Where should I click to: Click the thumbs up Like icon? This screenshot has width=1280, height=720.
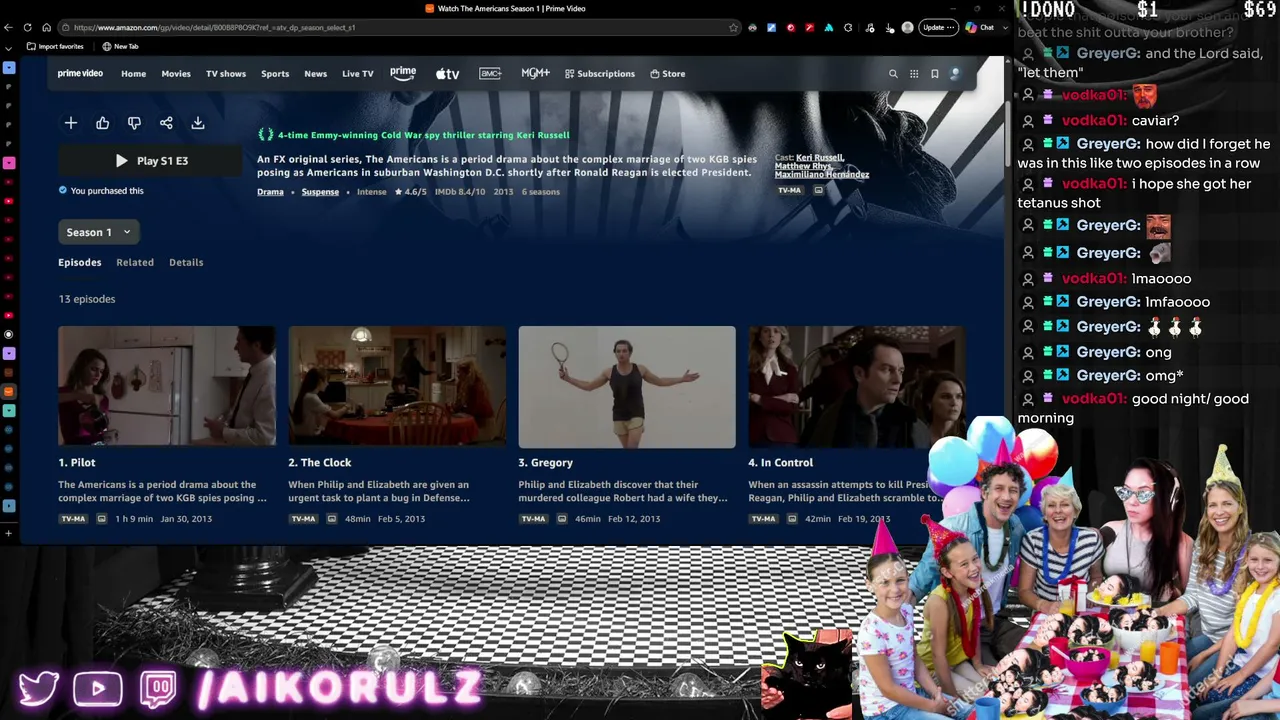(x=103, y=123)
